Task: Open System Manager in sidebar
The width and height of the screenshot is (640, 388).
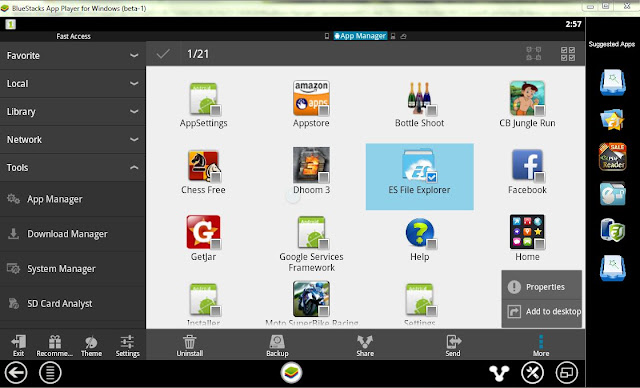Action: coord(73,269)
